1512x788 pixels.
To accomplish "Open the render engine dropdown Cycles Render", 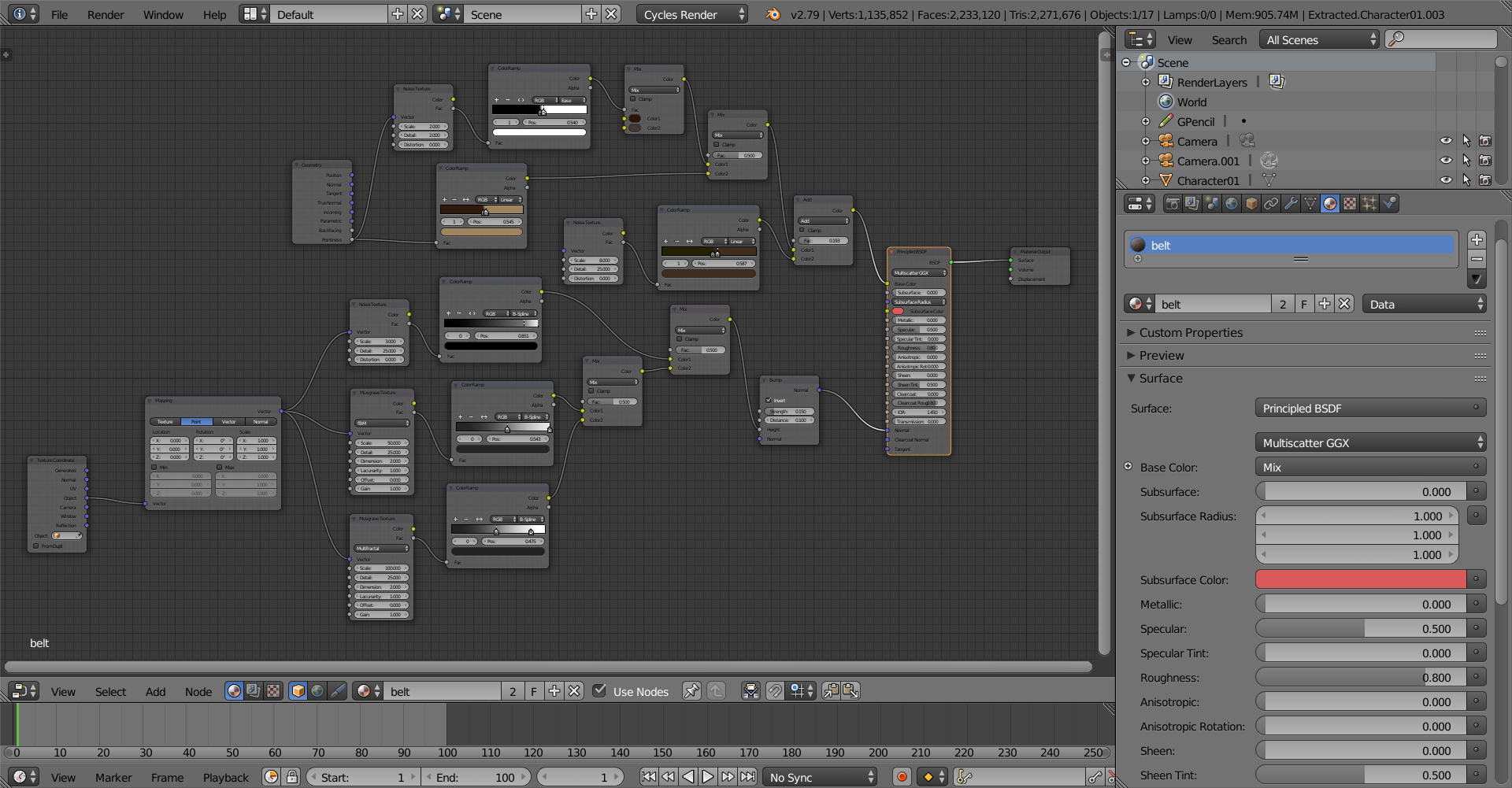I will click(692, 14).
